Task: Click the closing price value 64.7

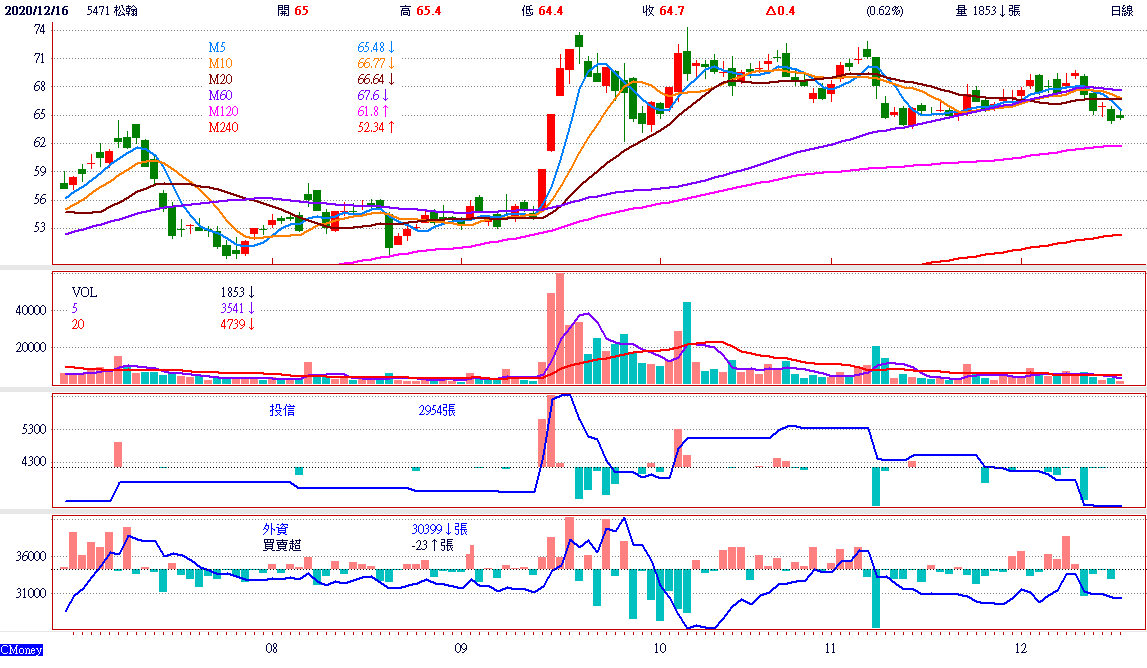Action: tap(672, 11)
